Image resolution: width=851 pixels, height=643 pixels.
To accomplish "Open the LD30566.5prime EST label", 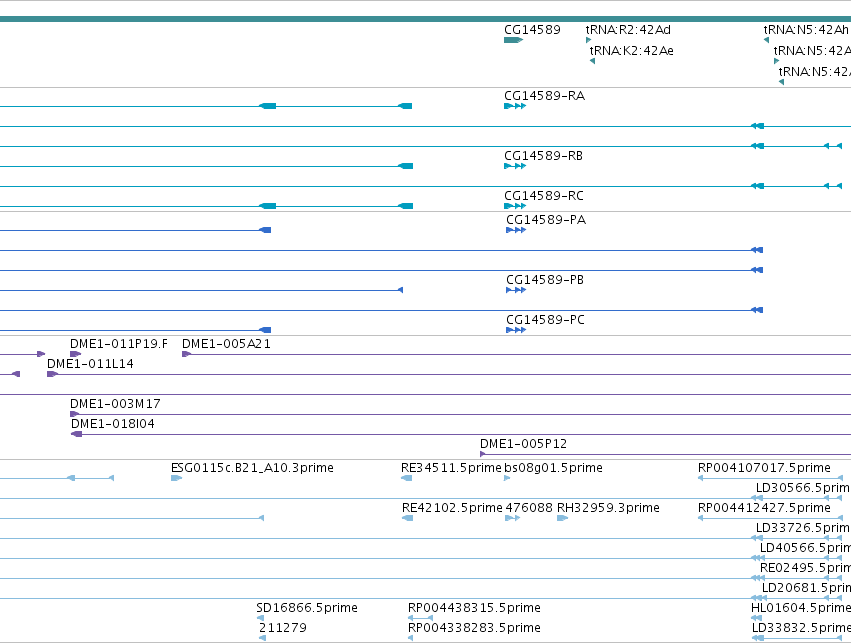I will (x=803, y=488).
